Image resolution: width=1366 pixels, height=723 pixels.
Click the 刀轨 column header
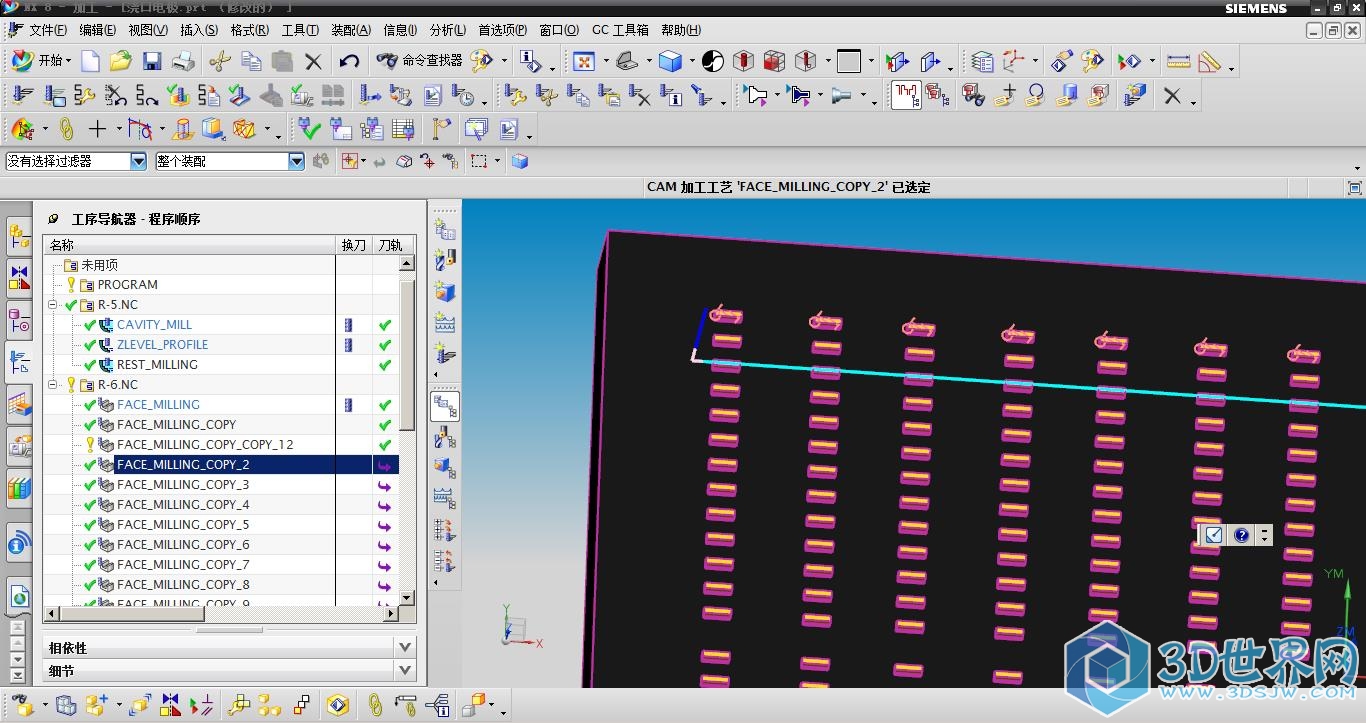point(390,245)
